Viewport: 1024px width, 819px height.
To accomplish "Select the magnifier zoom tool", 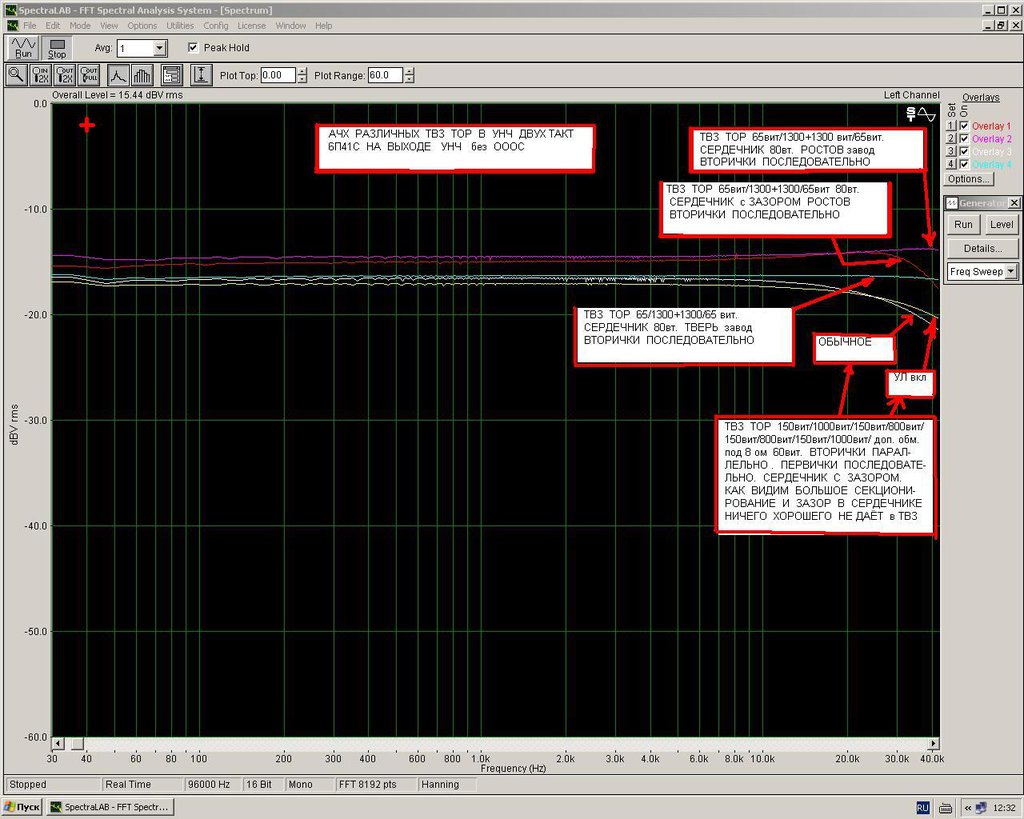I will pyautogui.click(x=16, y=75).
